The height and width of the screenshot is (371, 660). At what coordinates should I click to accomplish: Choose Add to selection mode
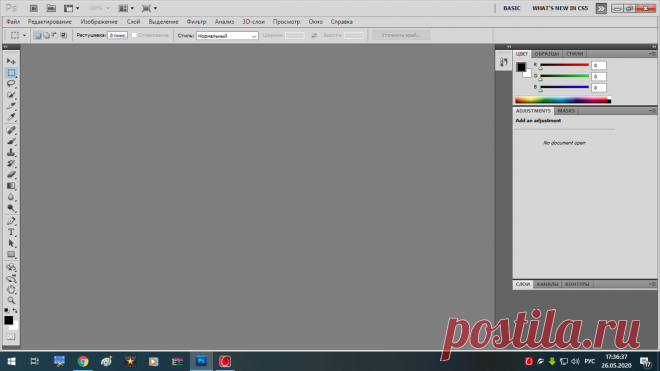(x=46, y=35)
